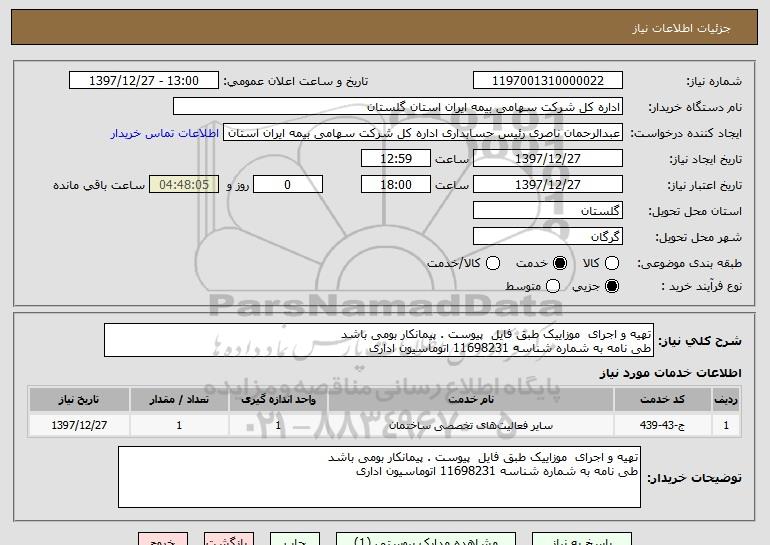Click the ردیف column header
770x545 pixels.
click(x=726, y=400)
